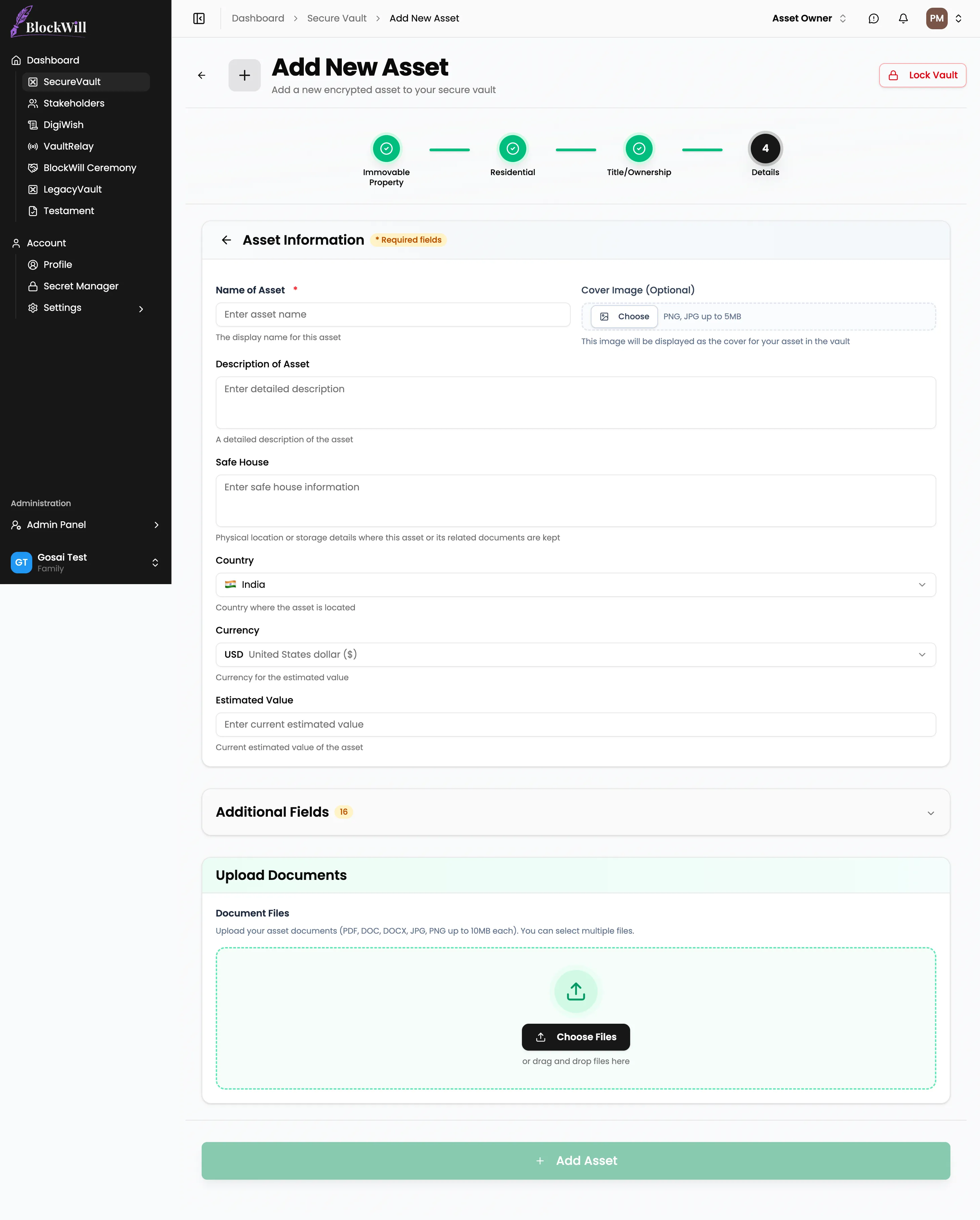The height and width of the screenshot is (1220, 980).
Task: Click the PM user avatar
Action: tap(936, 19)
